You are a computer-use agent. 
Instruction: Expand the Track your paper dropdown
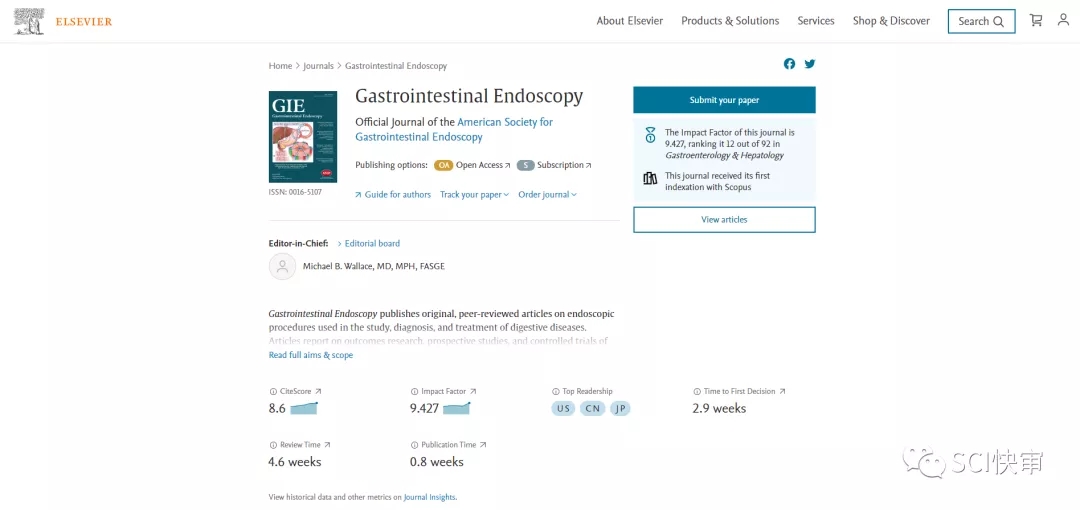(474, 195)
